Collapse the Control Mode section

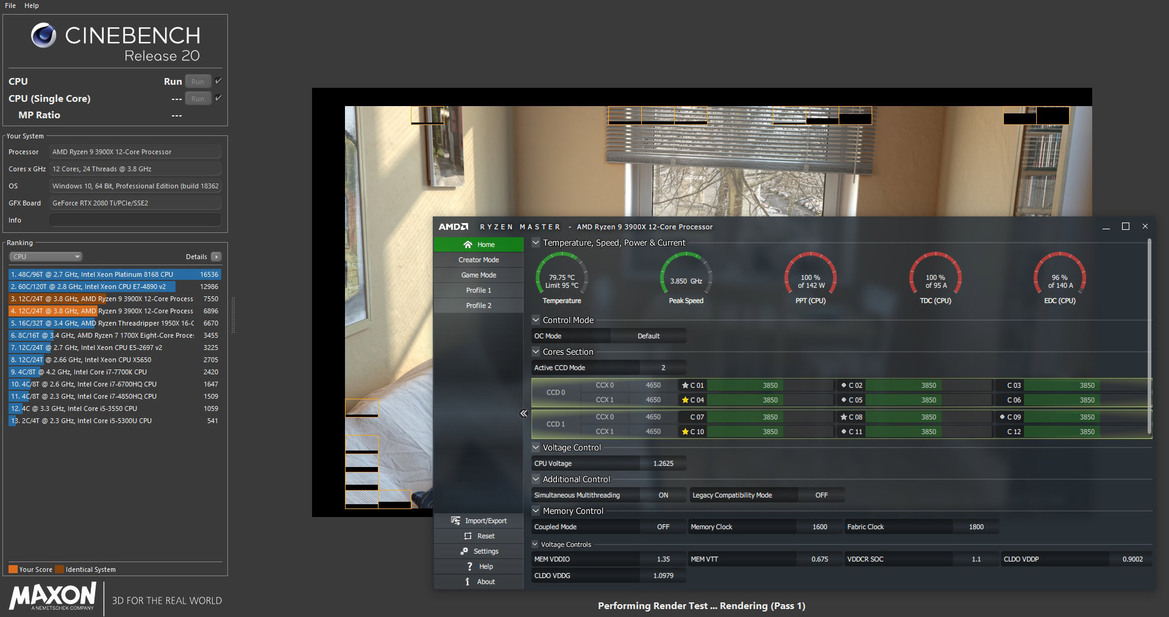[535, 320]
